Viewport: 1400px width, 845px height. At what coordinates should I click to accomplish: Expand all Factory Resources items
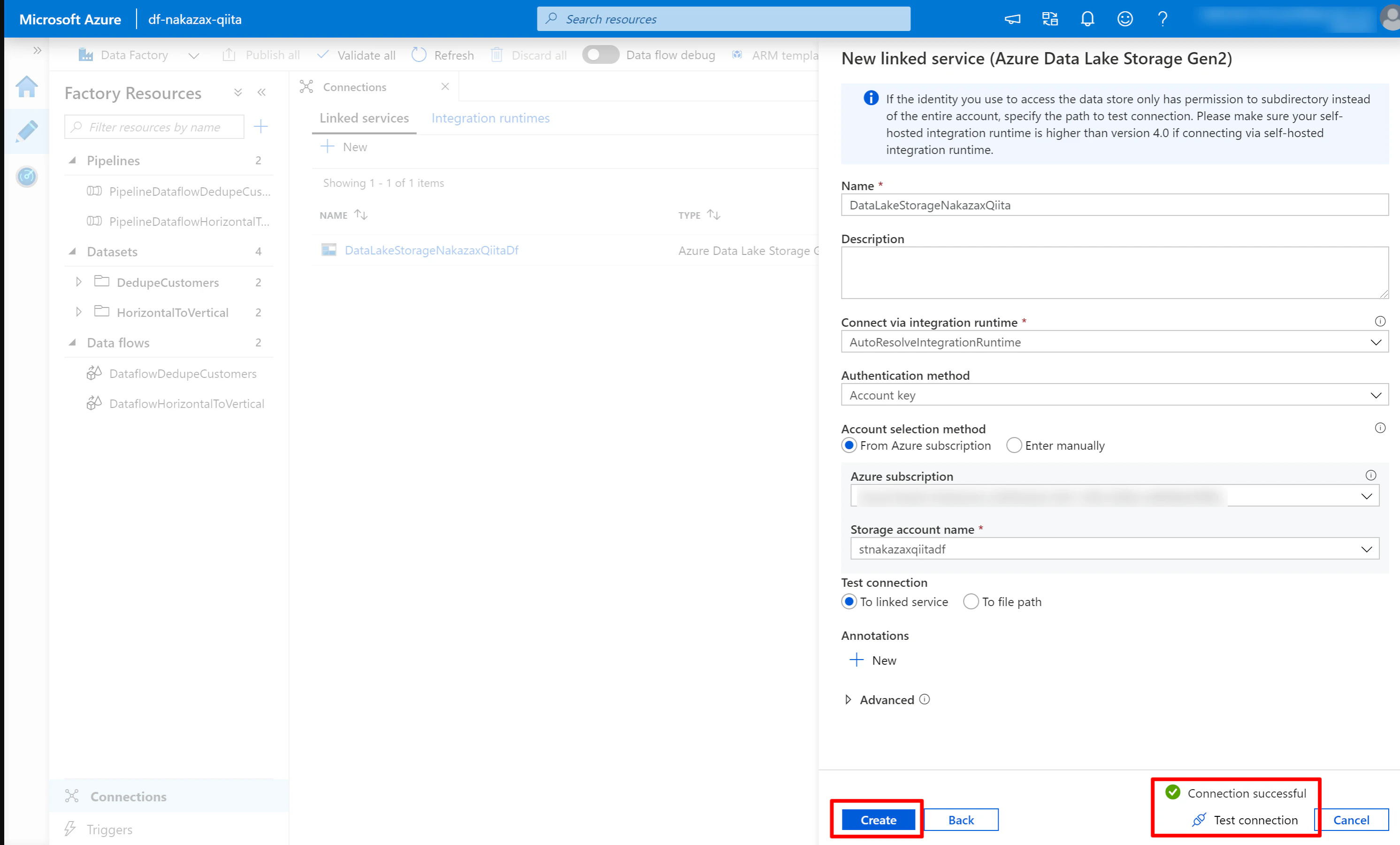(238, 92)
